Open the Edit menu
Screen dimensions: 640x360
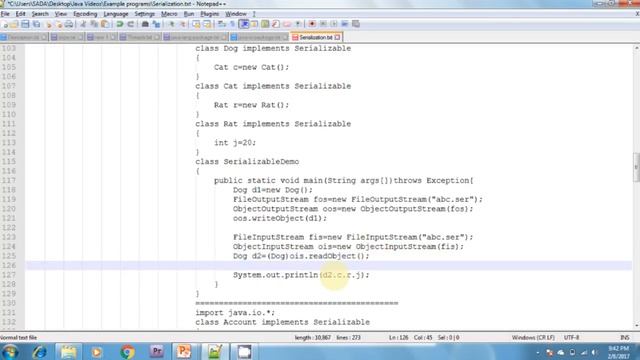click(20, 14)
